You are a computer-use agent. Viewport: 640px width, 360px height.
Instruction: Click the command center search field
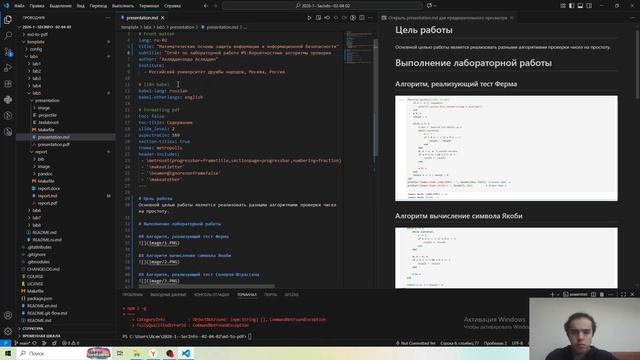(322, 6)
